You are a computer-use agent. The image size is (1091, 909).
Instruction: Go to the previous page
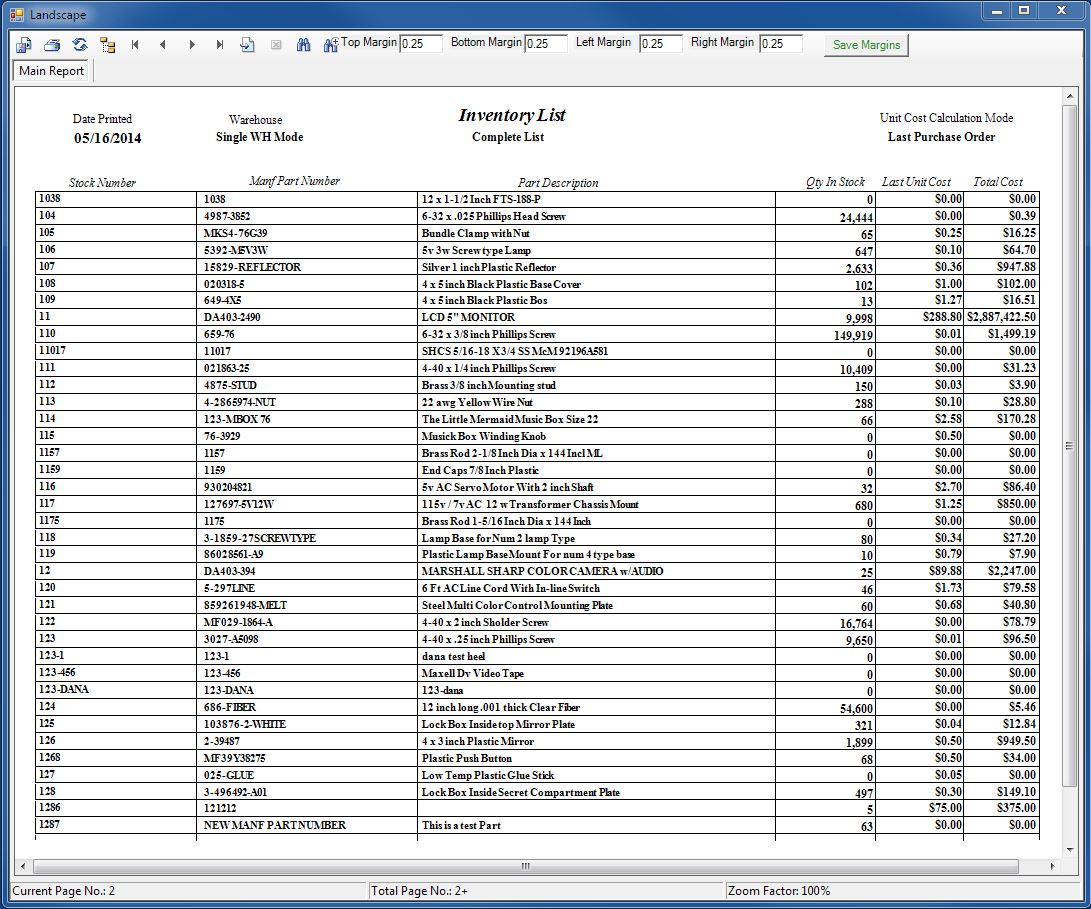[x=163, y=45]
